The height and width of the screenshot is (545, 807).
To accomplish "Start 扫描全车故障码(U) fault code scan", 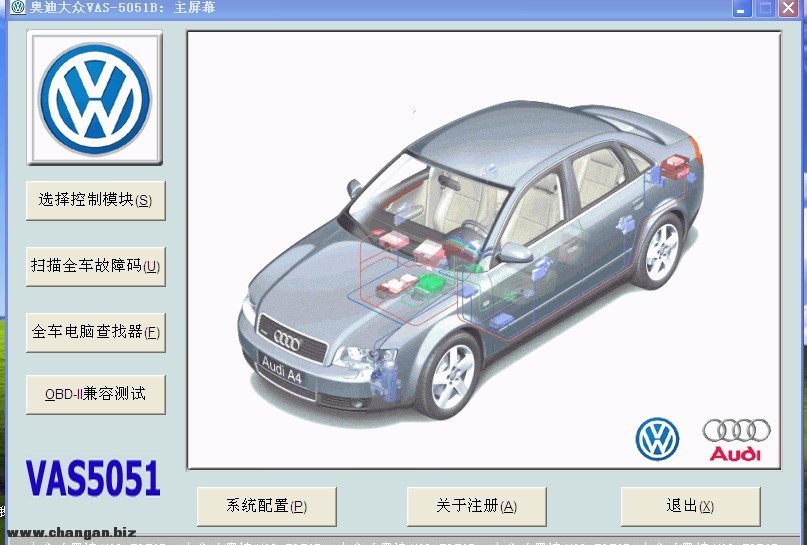I will 96,266.
